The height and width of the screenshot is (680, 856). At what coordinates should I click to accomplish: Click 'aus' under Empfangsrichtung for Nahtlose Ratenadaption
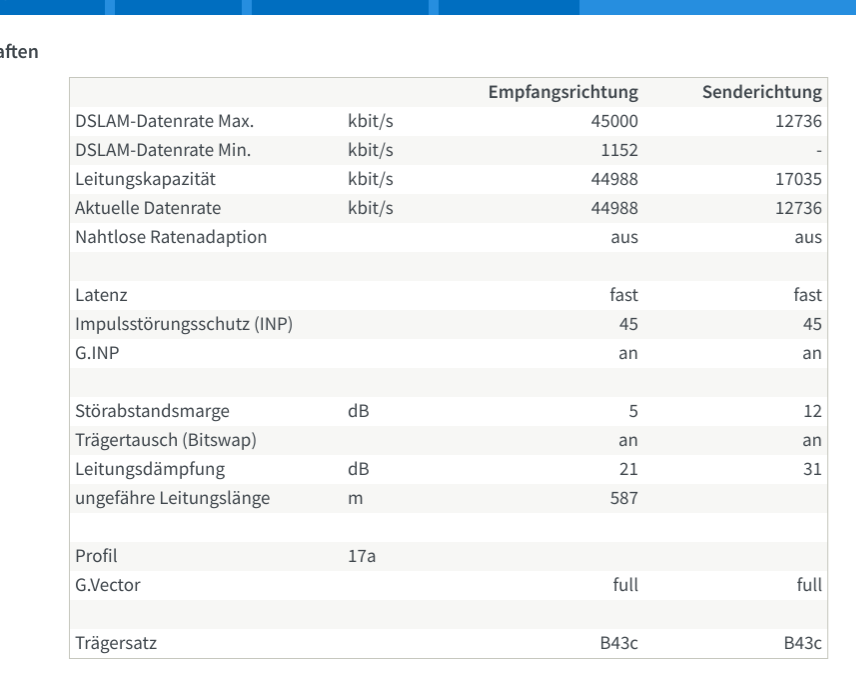coord(624,238)
